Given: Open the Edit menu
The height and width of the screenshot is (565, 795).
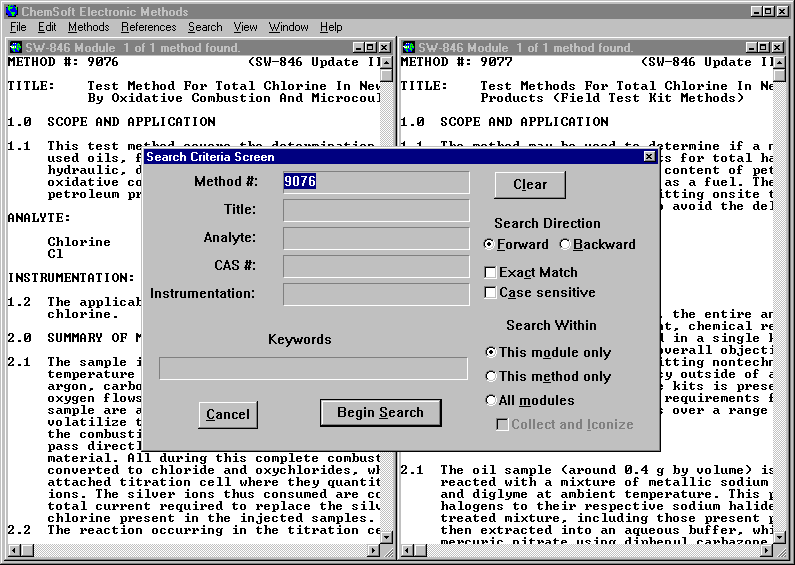Looking at the screenshot, I should 47,27.
